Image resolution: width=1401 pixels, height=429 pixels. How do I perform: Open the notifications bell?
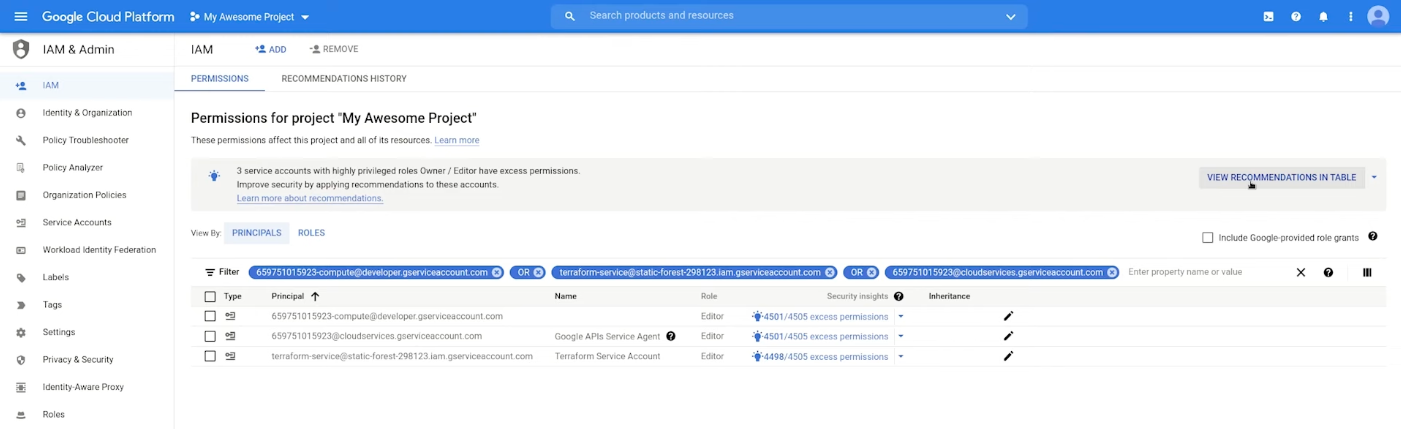click(x=1323, y=17)
